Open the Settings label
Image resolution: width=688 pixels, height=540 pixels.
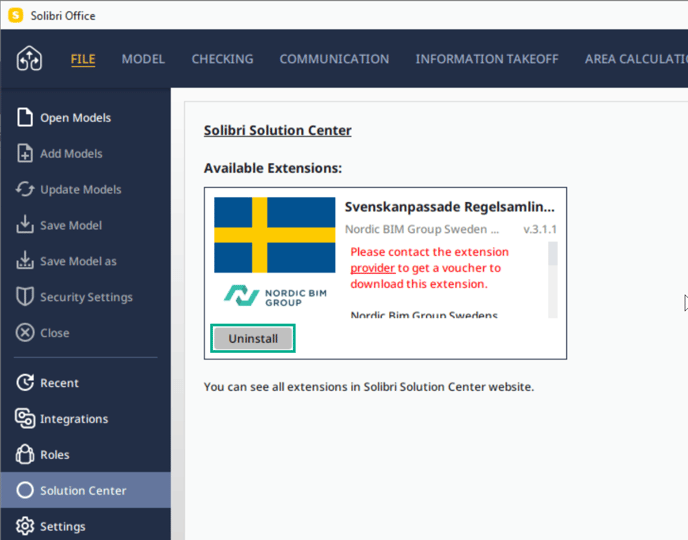point(63,526)
